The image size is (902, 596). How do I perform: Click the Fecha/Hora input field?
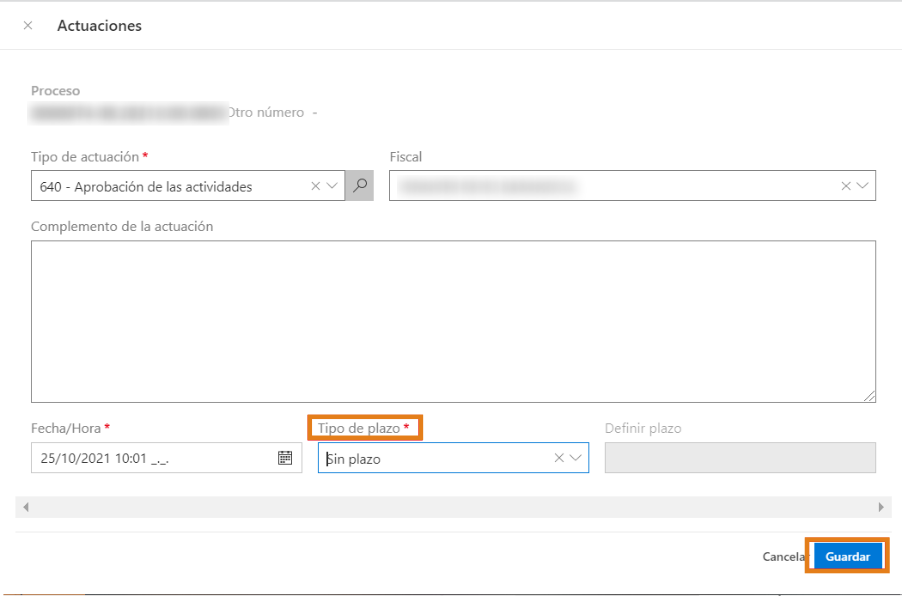pos(150,458)
